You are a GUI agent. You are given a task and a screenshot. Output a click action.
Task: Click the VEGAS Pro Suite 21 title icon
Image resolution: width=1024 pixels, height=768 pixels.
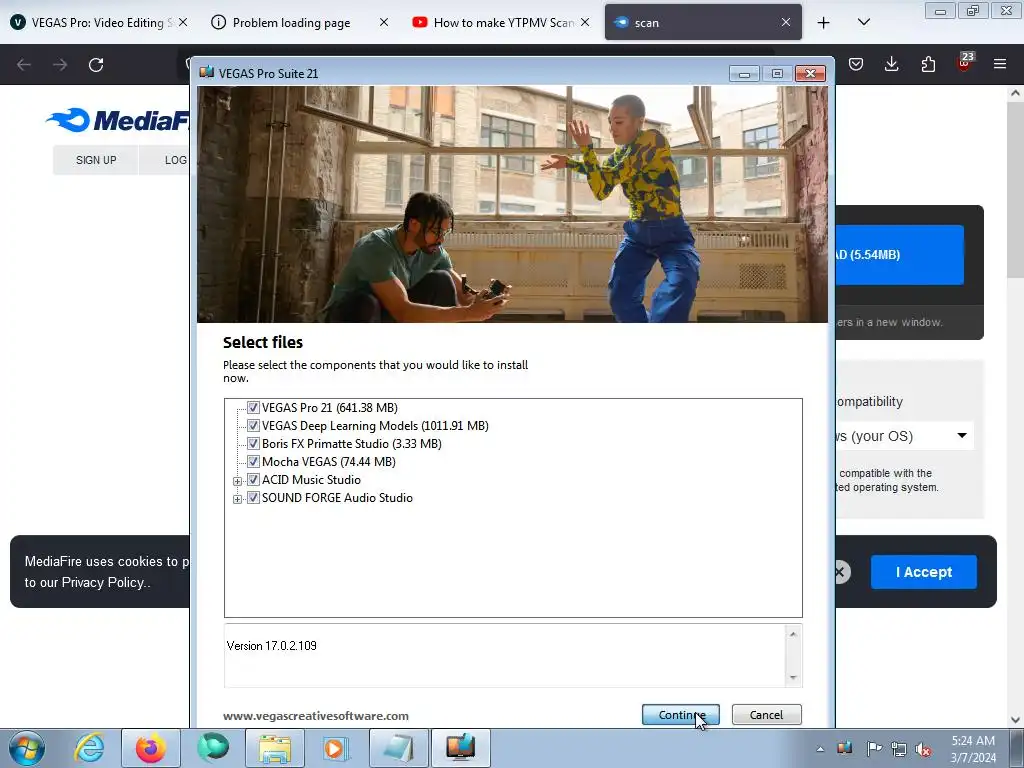pyautogui.click(x=206, y=72)
